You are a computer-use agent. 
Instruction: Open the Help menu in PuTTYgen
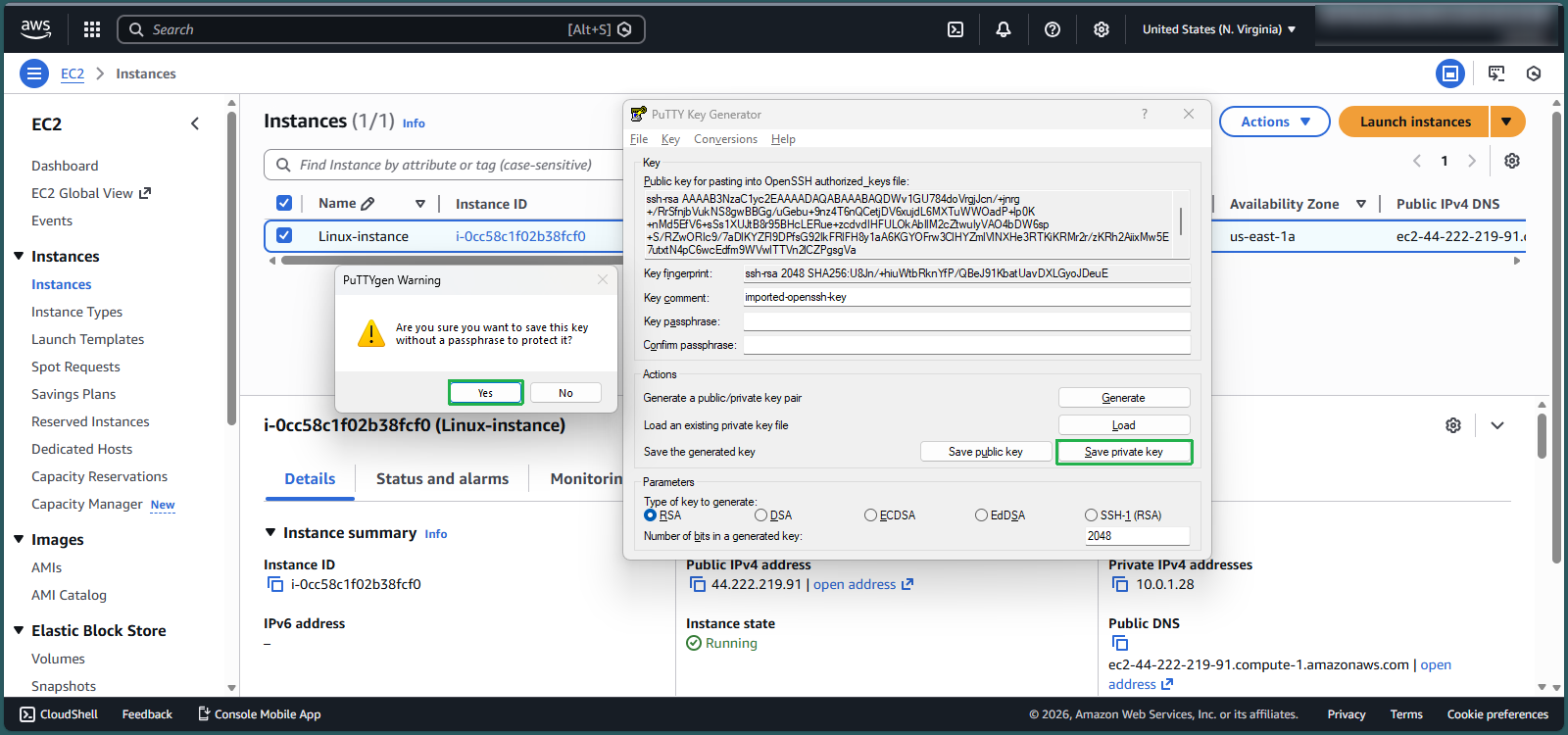point(783,139)
